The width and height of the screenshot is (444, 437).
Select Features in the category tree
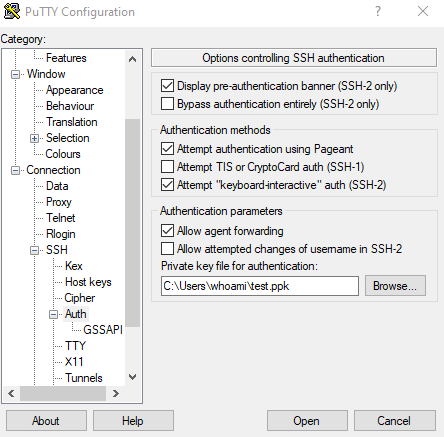tap(66, 58)
